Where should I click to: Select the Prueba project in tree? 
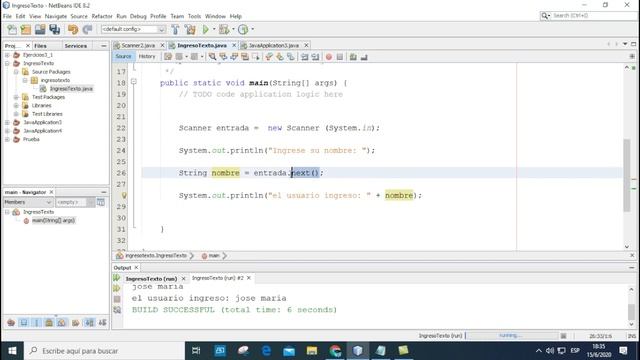point(31,139)
